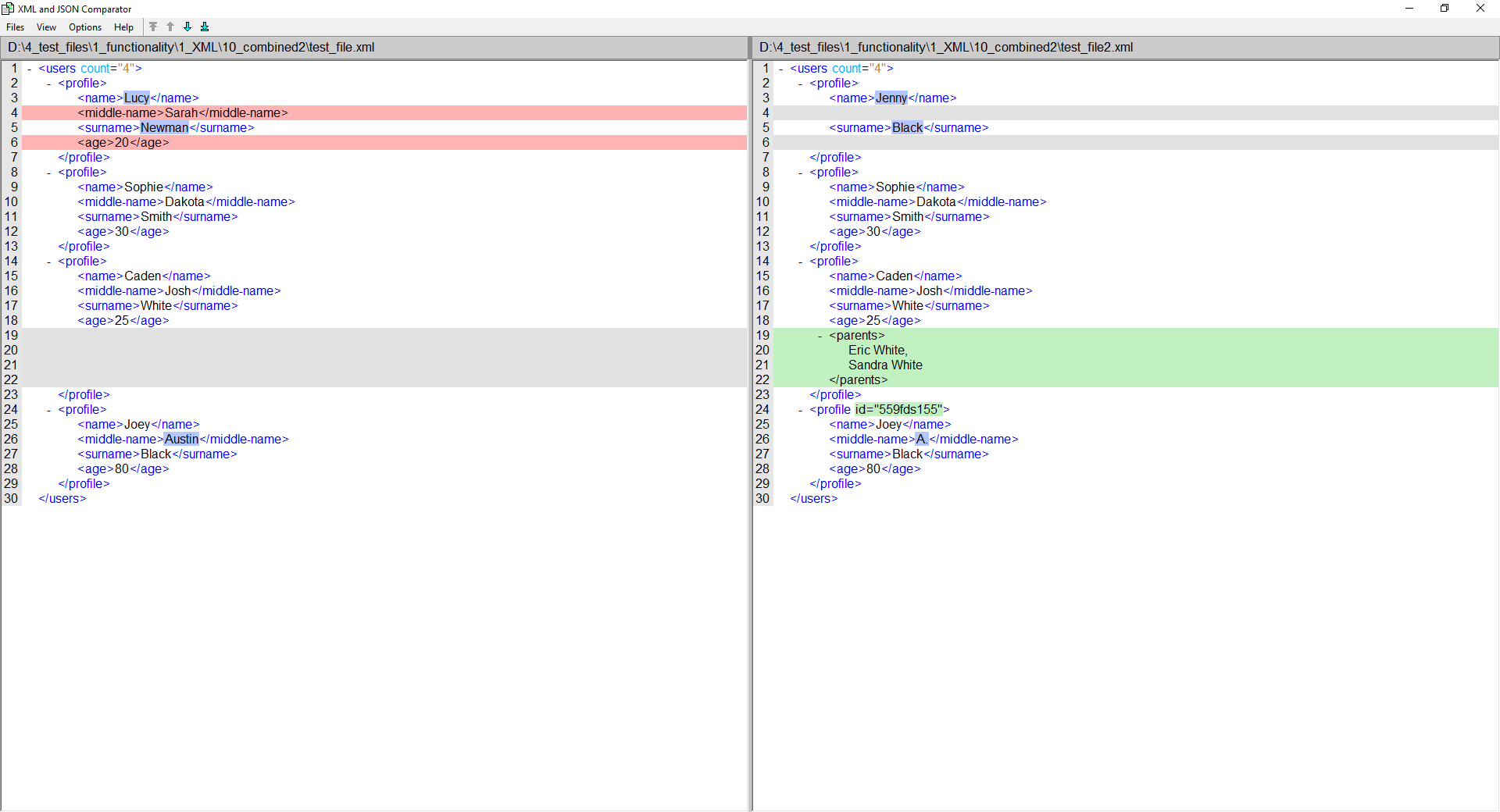This screenshot has width=1500, height=812.
Task: Collapse first profile node in left pane
Action: tap(49, 84)
